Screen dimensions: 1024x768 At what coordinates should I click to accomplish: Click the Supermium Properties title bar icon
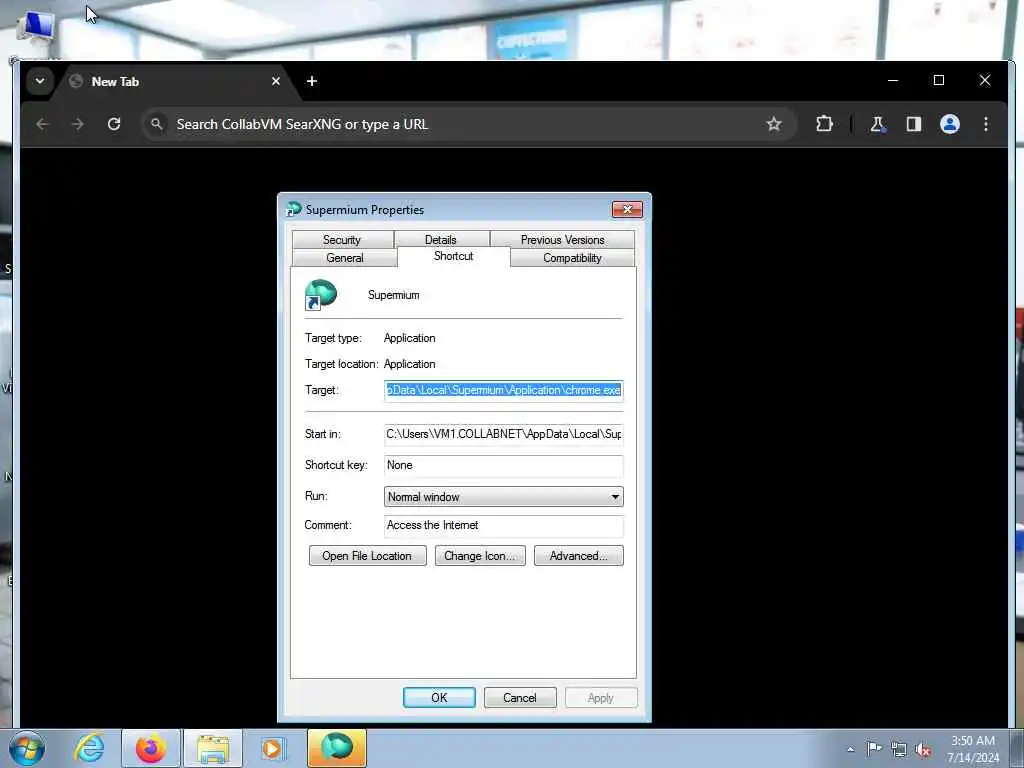click(294, 209)
